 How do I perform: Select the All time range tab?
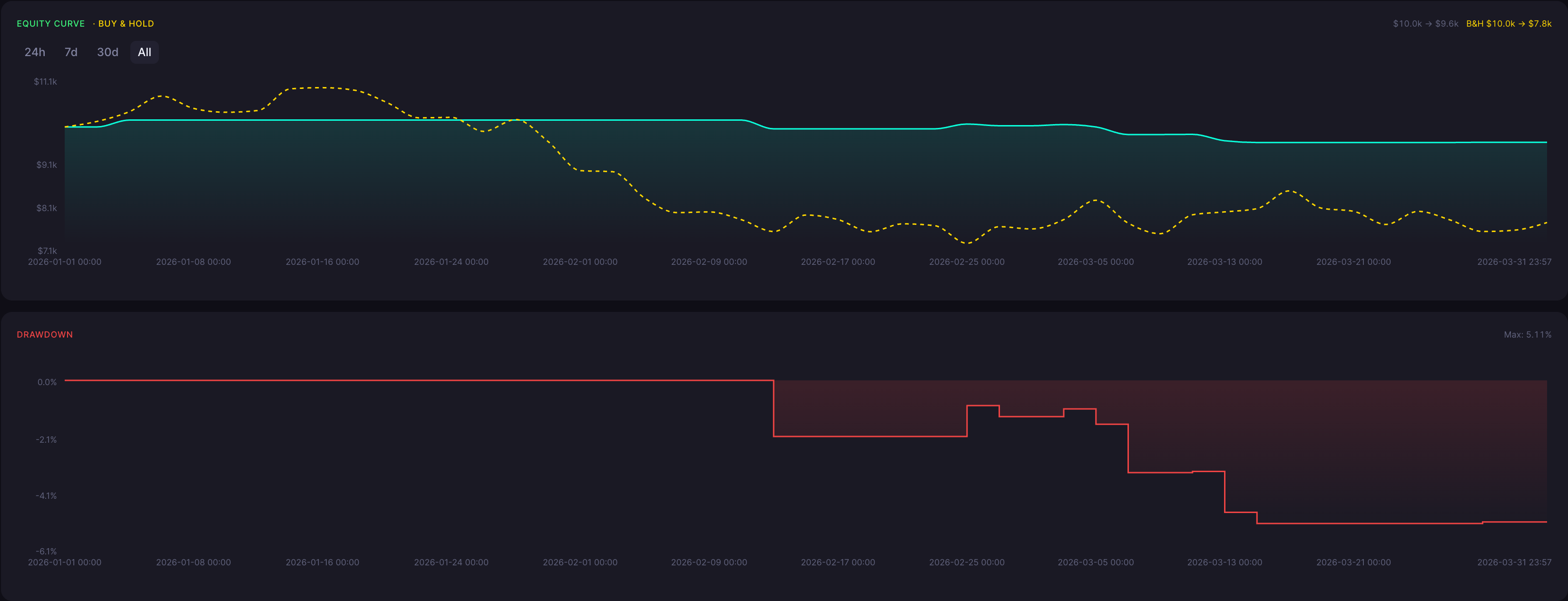coord(144,52)
